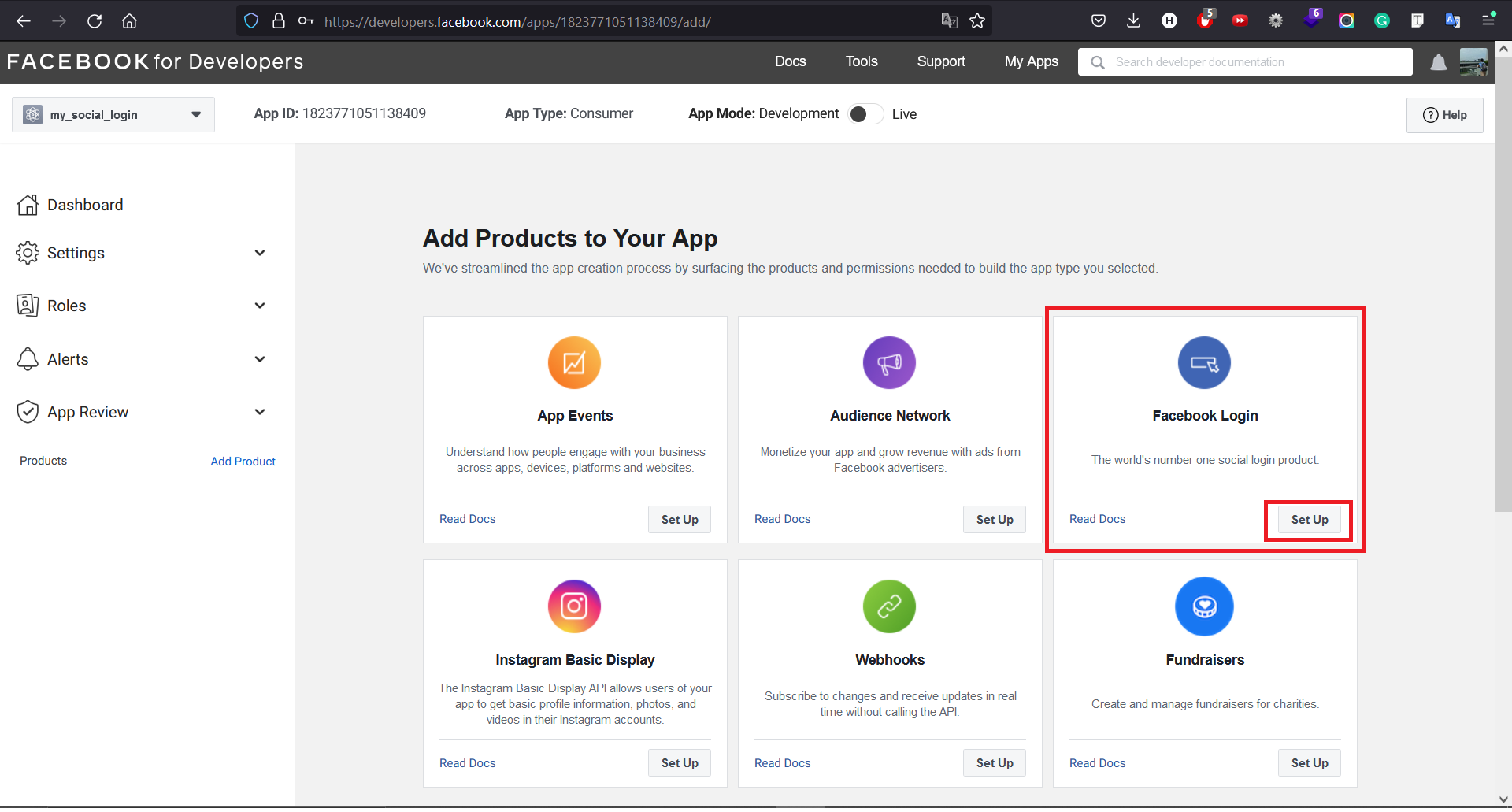The height and width of the screenshot is (812, 1512).
Task: Read Docs for Facebook Login
Action: (x=1098, y=519)
